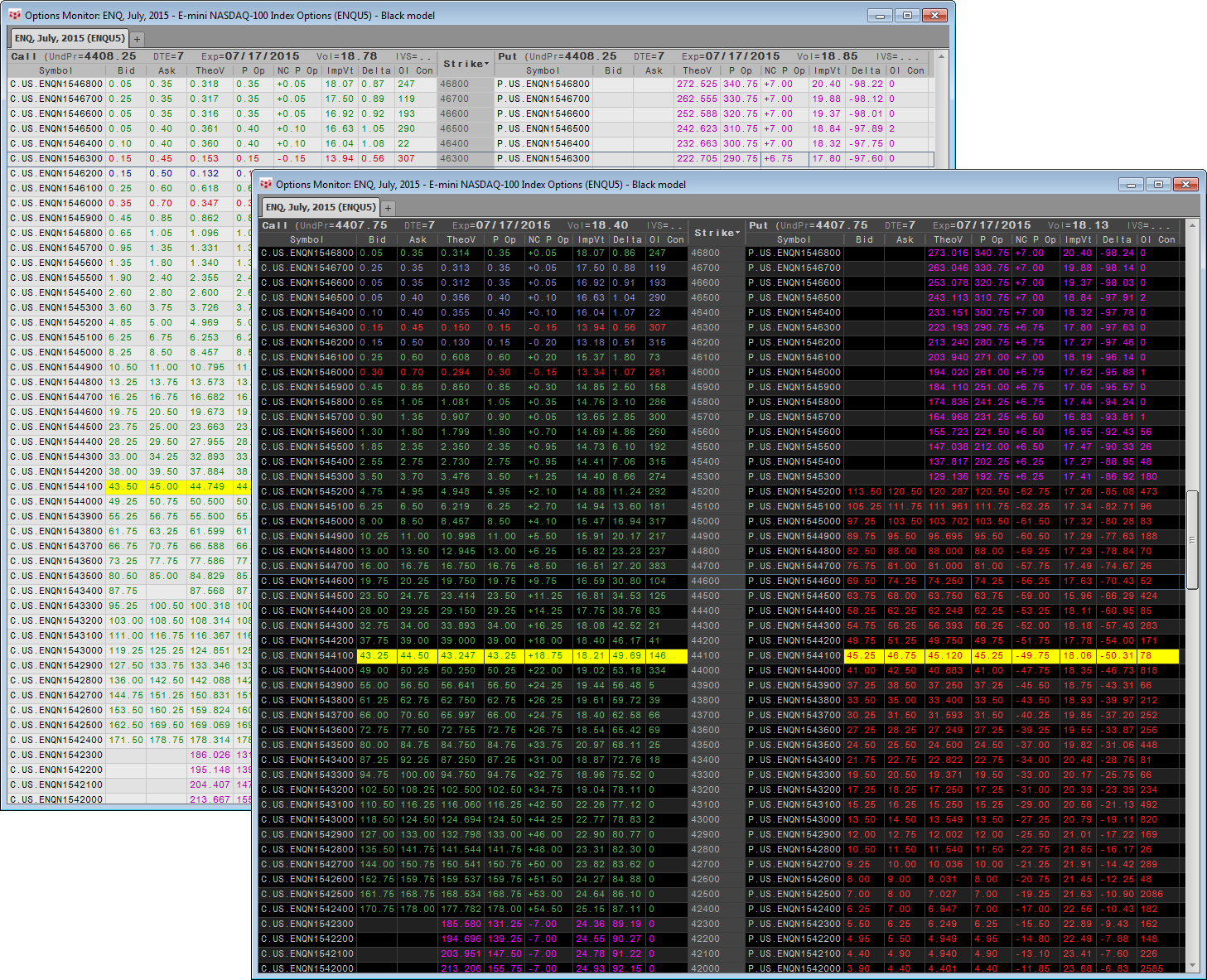Click strike 46300 in the back window
The width and height of the screenshot is (1207, 980).
[454, 158]
